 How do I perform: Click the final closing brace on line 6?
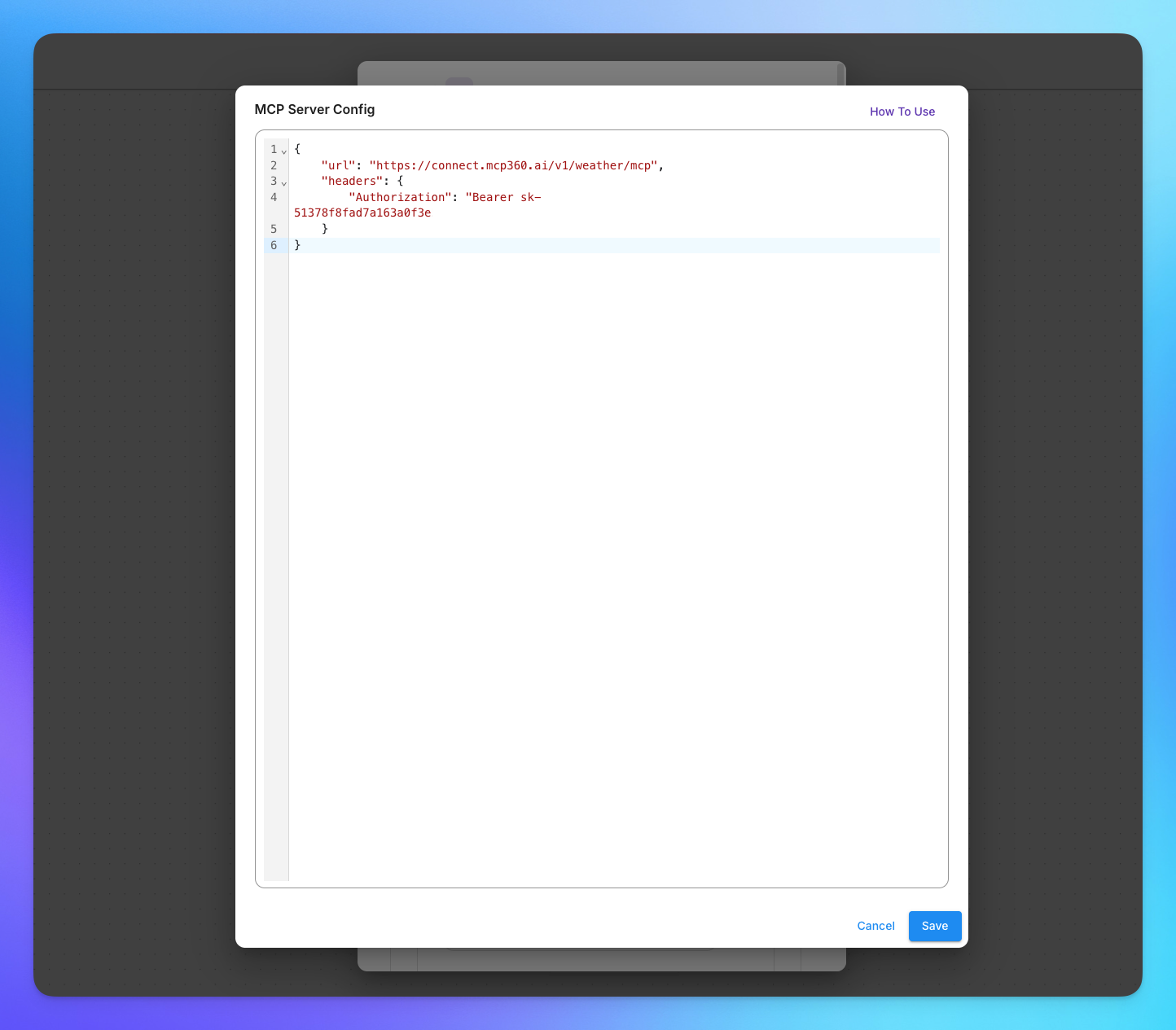point(297,245)
